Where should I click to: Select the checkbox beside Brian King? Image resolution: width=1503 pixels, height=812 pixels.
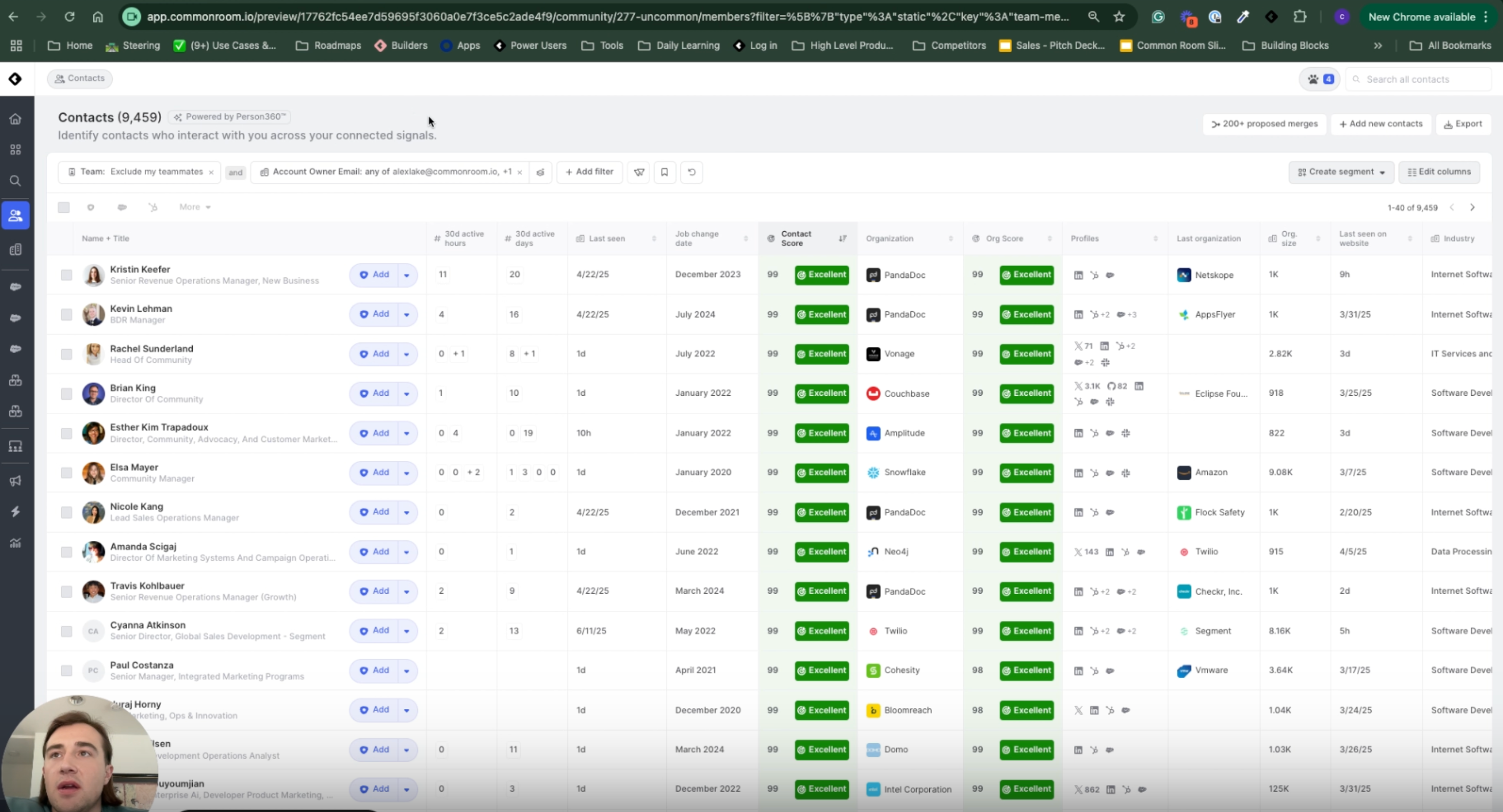coord(67,394)
